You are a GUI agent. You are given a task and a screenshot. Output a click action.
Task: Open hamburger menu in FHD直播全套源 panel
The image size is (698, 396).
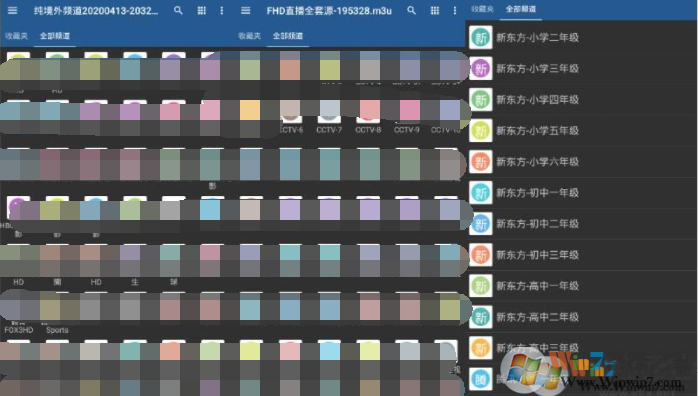[x=245, y=10]
